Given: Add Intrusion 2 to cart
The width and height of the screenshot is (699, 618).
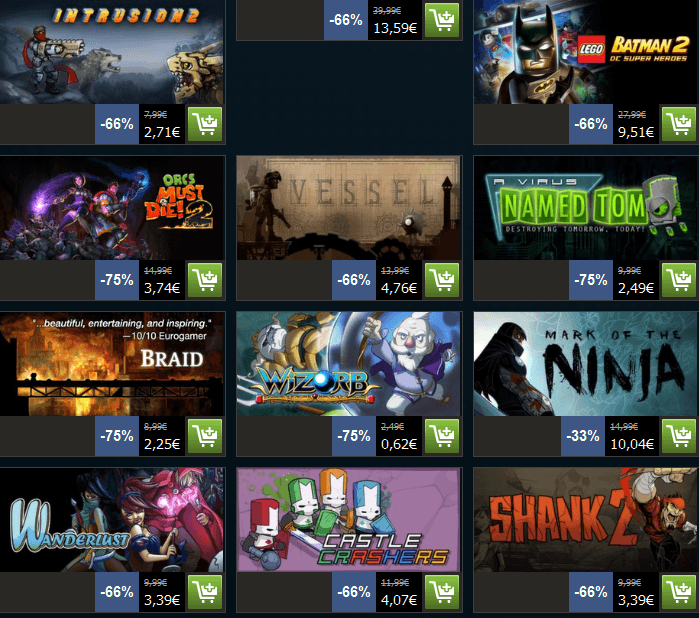Looking at the screenshot, I should [x=205, y=124].
